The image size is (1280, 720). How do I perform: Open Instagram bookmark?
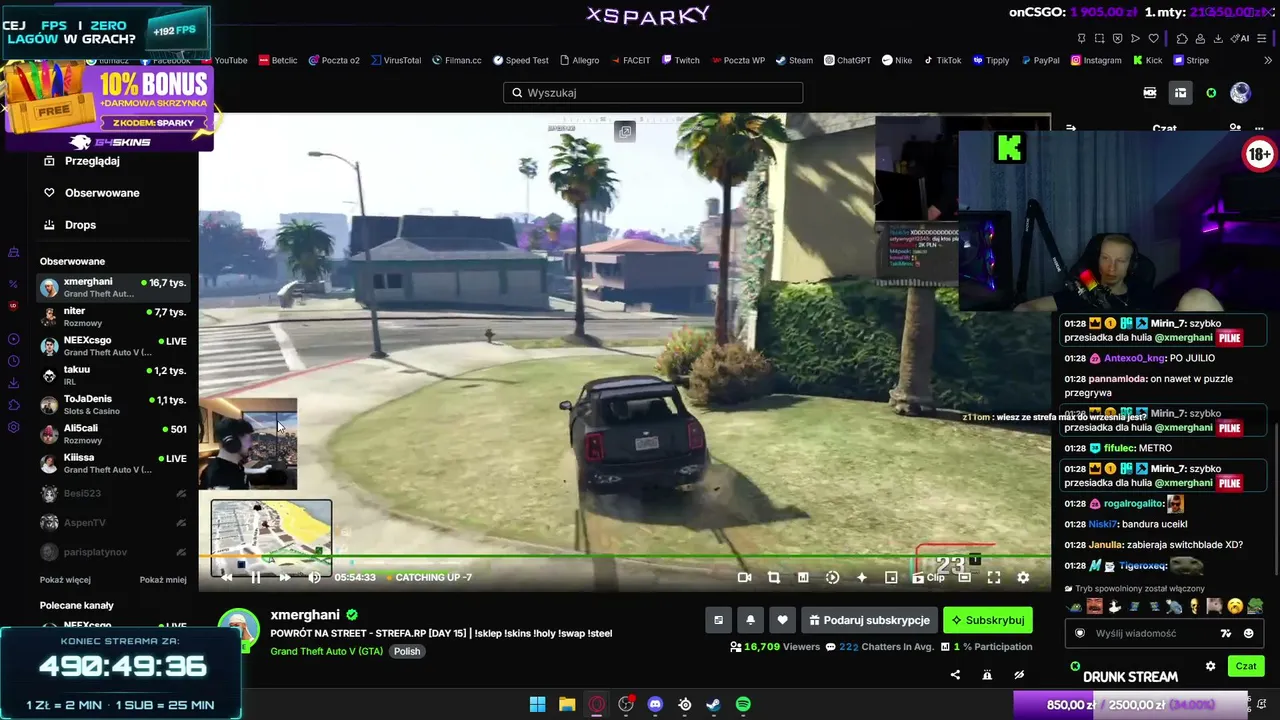(1096, 60)
